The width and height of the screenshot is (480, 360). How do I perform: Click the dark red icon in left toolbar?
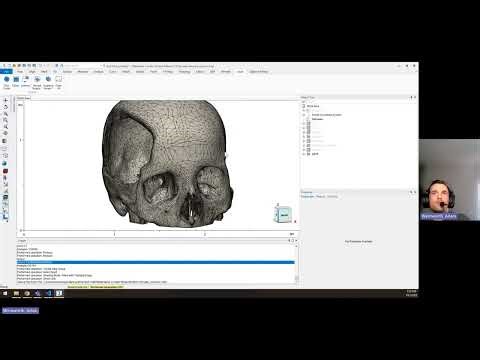(5, 171)
